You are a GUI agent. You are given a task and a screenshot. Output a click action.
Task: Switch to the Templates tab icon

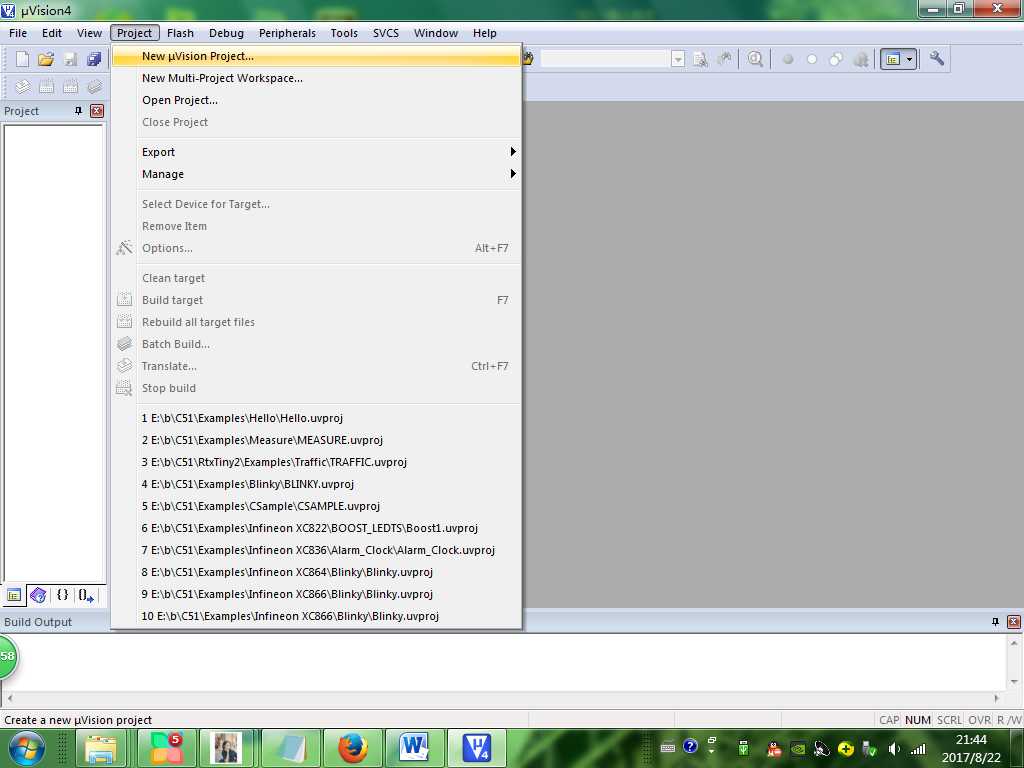[x=86, y=595]
